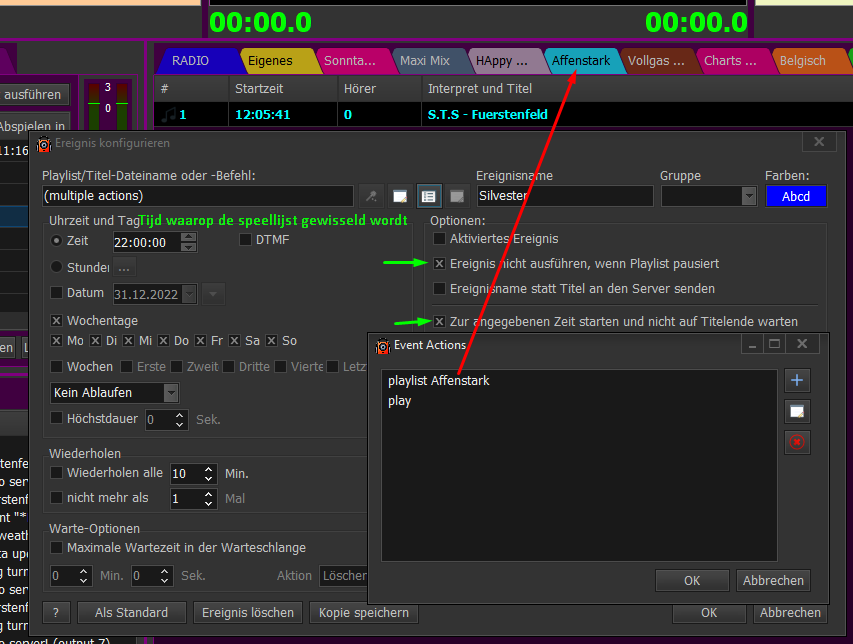Screen dimensions: 853x644
Task: Enable the Datum checkbox
Action: [x=56, y=293]
